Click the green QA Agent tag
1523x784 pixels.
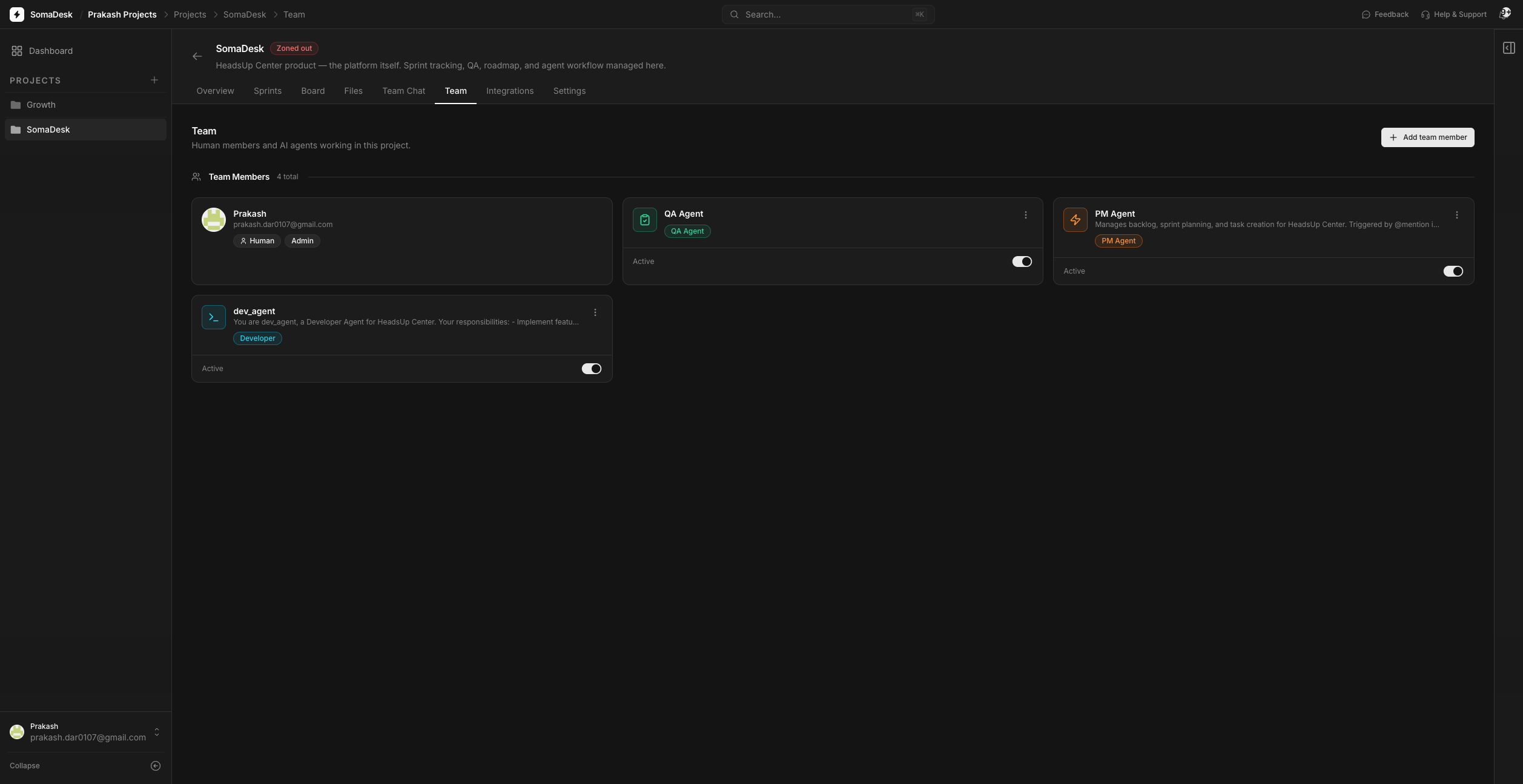click(x=687, y=231)
